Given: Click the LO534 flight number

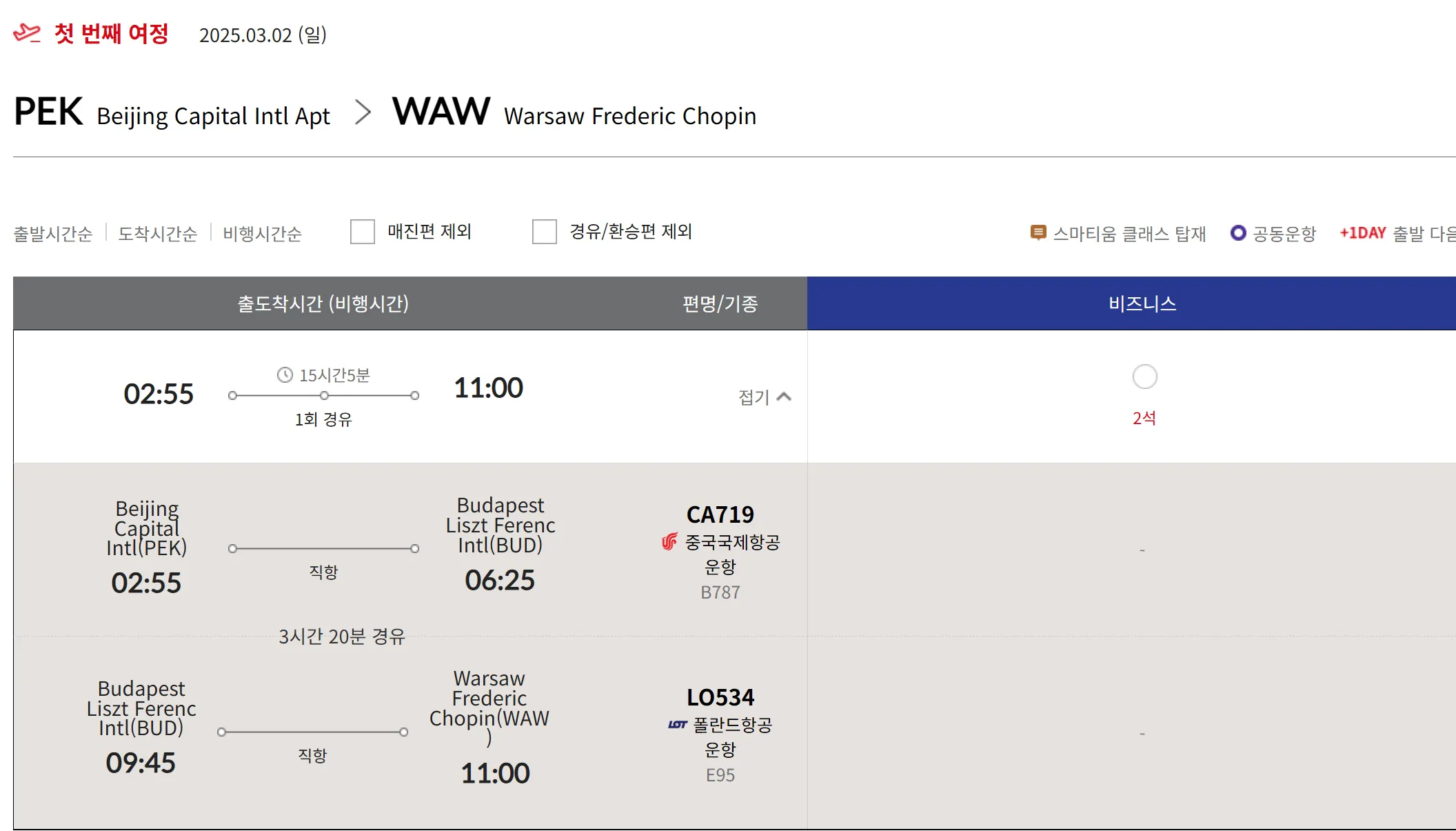Looking at the screenshot, I should [720, 697].
